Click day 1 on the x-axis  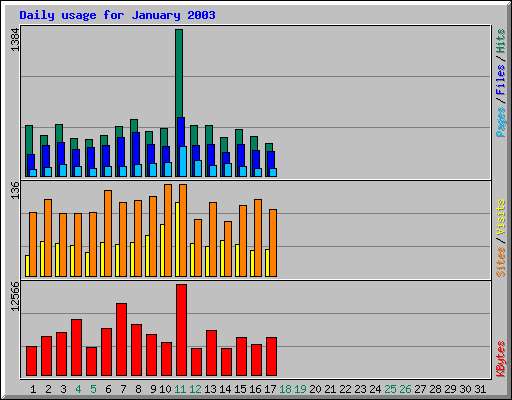(x=33, y=389)
